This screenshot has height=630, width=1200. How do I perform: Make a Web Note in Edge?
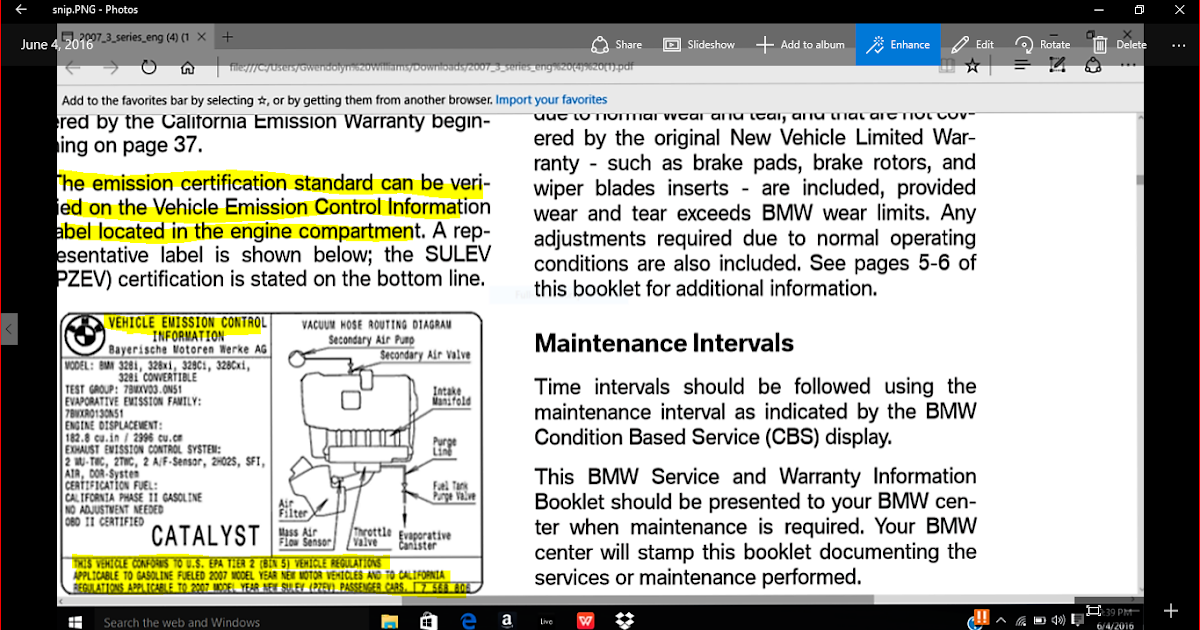click(1057, 66)
